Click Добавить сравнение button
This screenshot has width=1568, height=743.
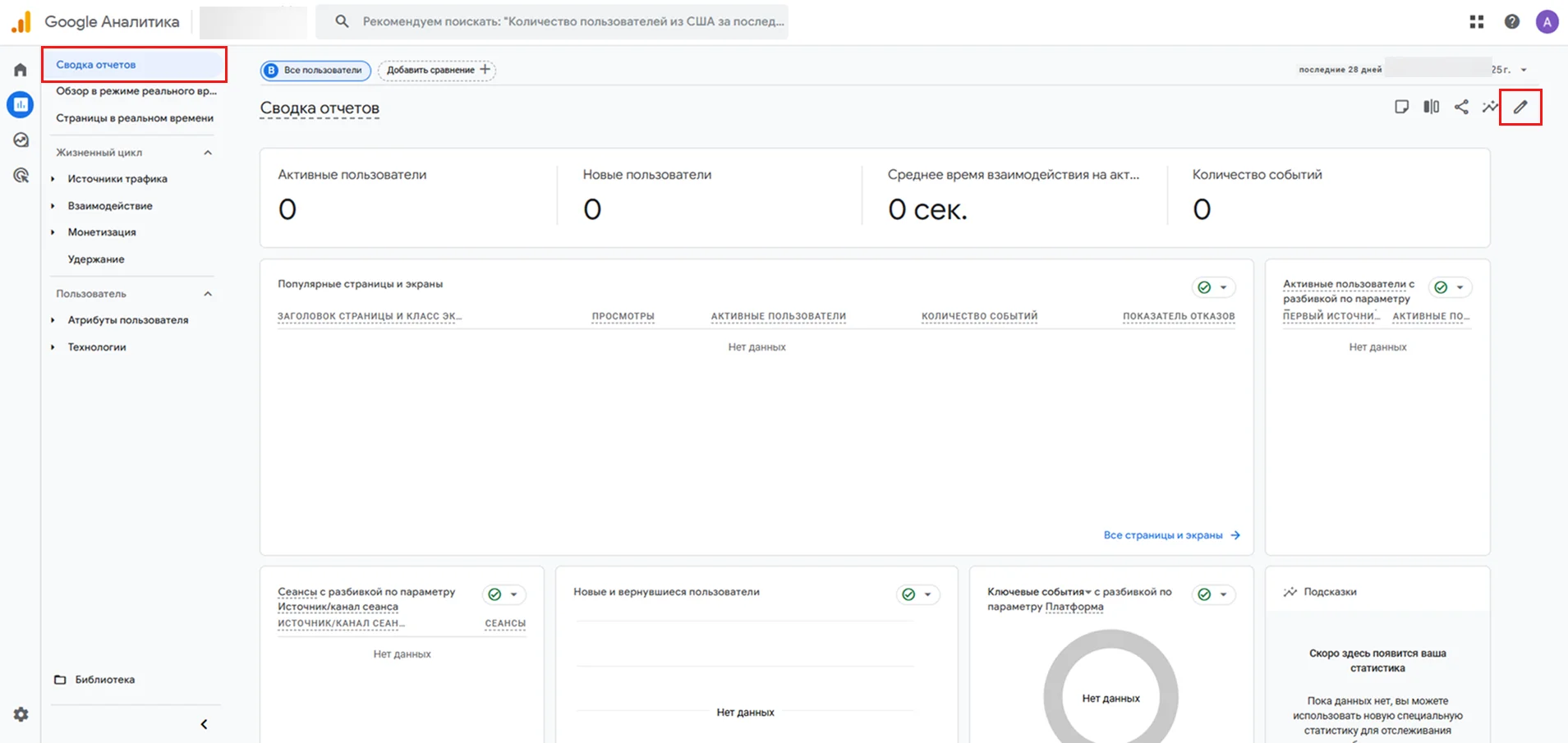click(x=437, y=70)
